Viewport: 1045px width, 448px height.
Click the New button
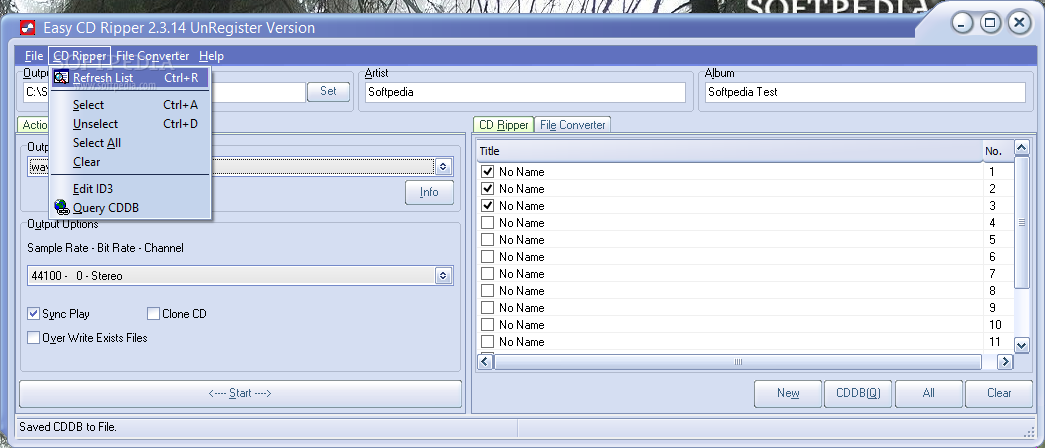point(788,393)
